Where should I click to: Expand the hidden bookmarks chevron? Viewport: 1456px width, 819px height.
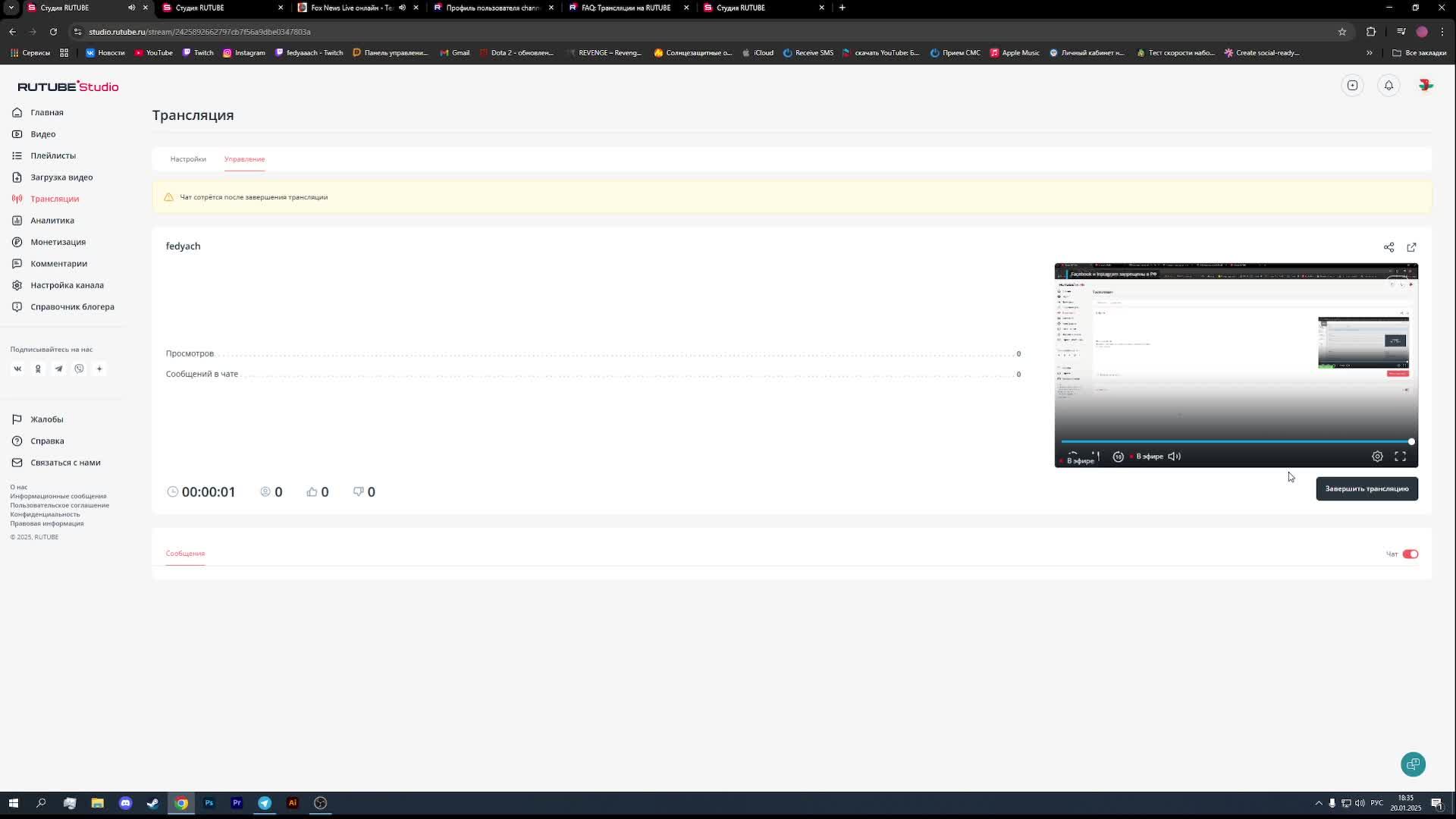(1369, 53)
